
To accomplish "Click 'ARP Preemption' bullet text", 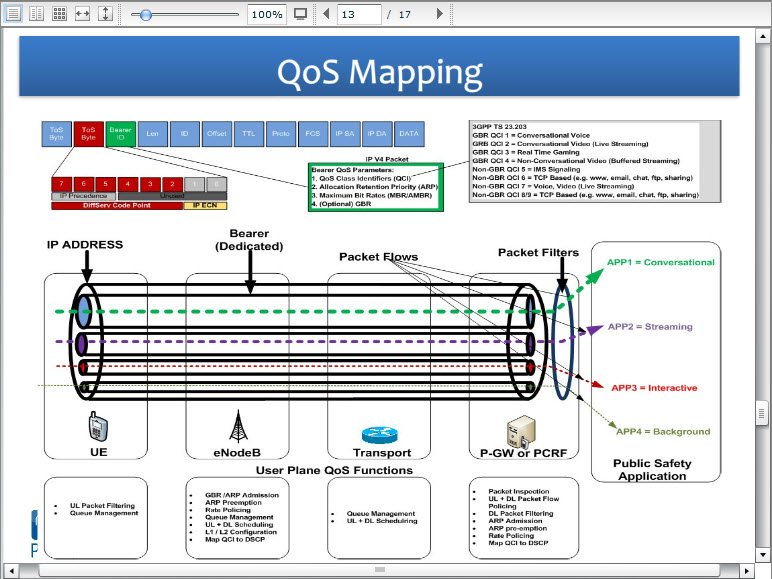I will pos(233,503).
